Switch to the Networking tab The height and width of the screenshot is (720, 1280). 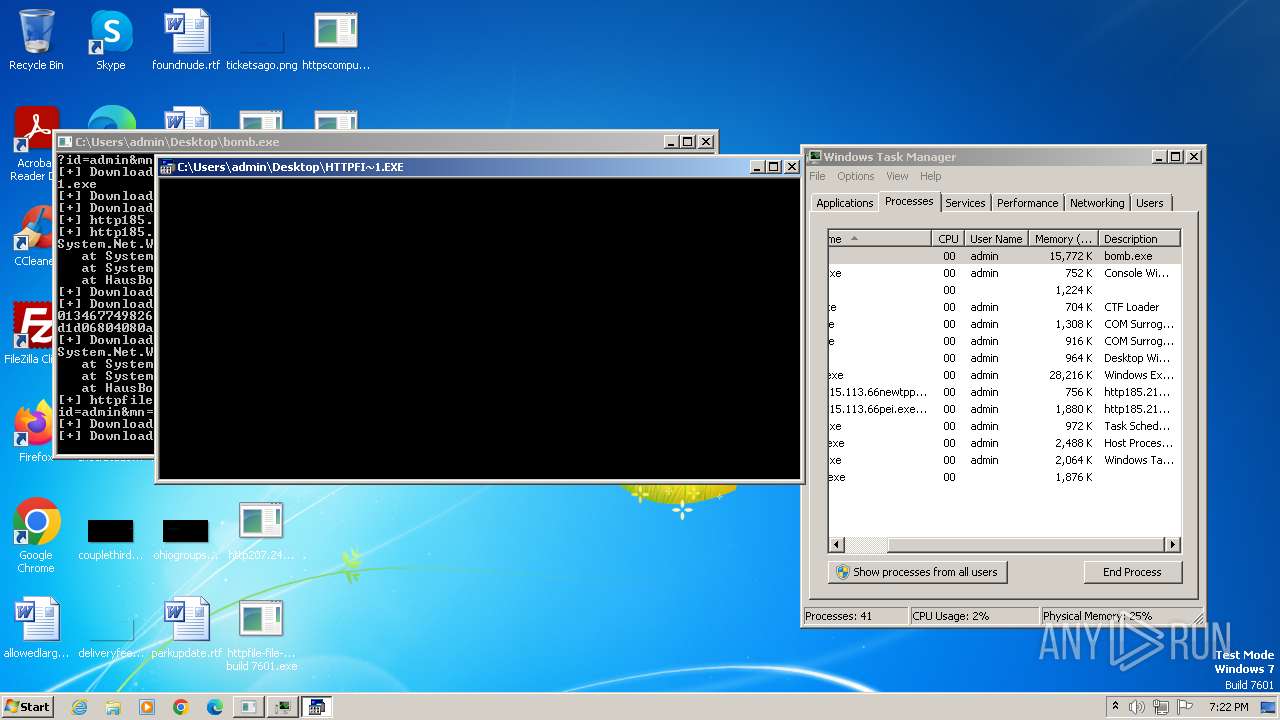(1097, 203)
